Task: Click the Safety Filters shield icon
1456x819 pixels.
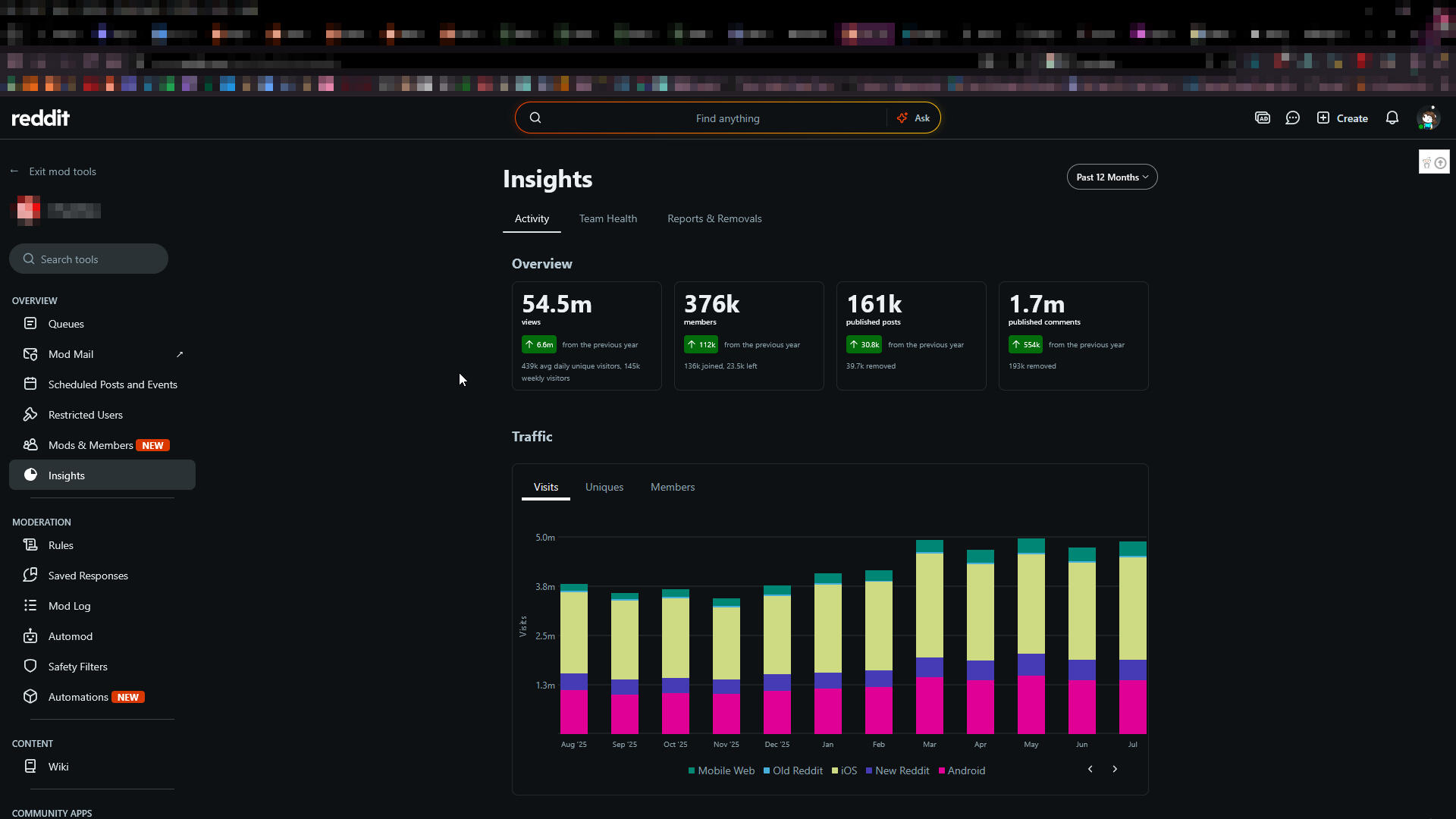Action: tap(30, 667)
